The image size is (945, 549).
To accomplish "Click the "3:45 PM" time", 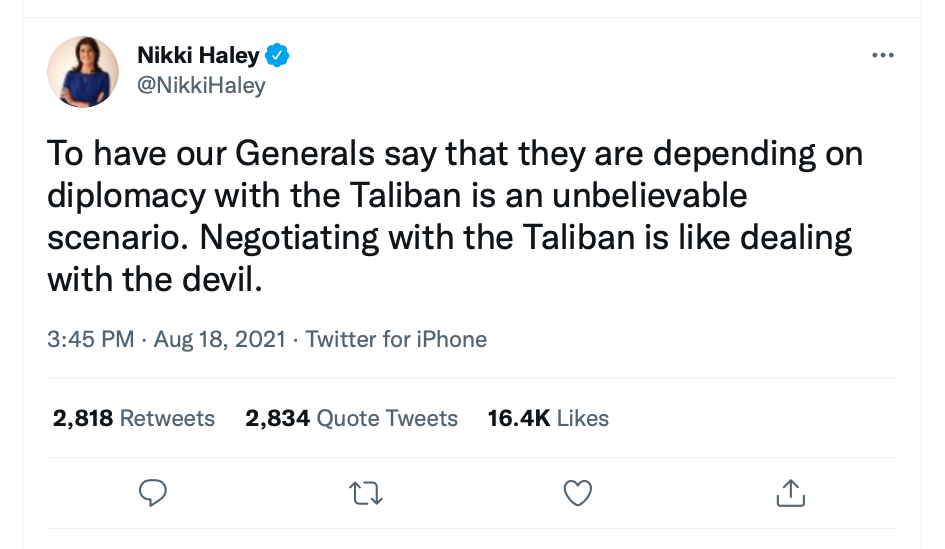I will tap(90, 339).
